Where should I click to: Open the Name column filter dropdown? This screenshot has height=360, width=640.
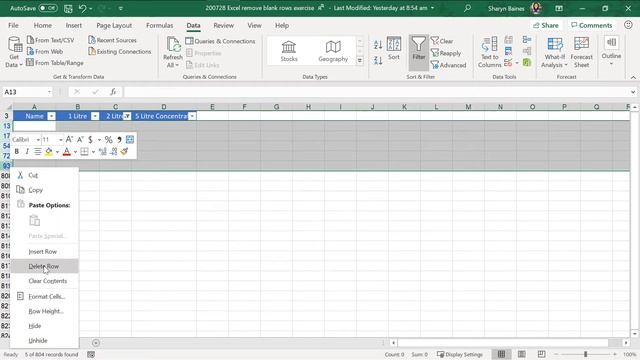point(51,116)
